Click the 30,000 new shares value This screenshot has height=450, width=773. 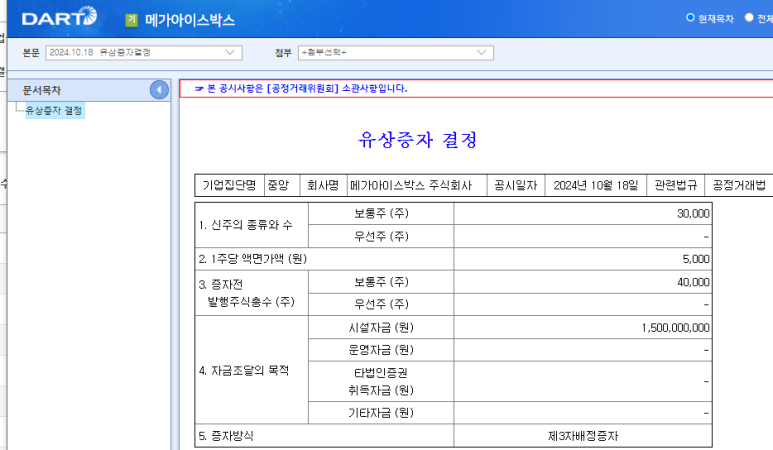[x=693, y=214]
